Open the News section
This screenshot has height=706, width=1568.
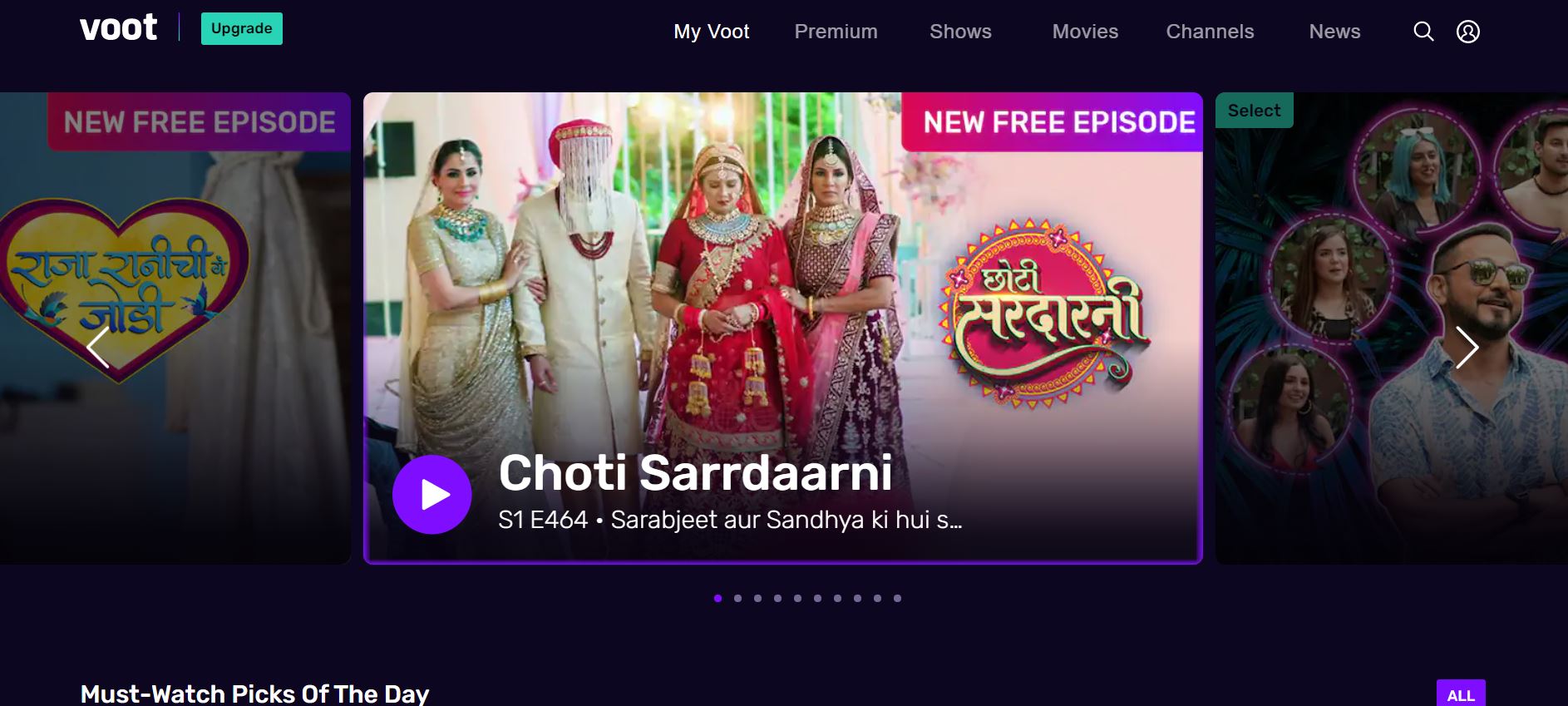(x=1334, y=32)
